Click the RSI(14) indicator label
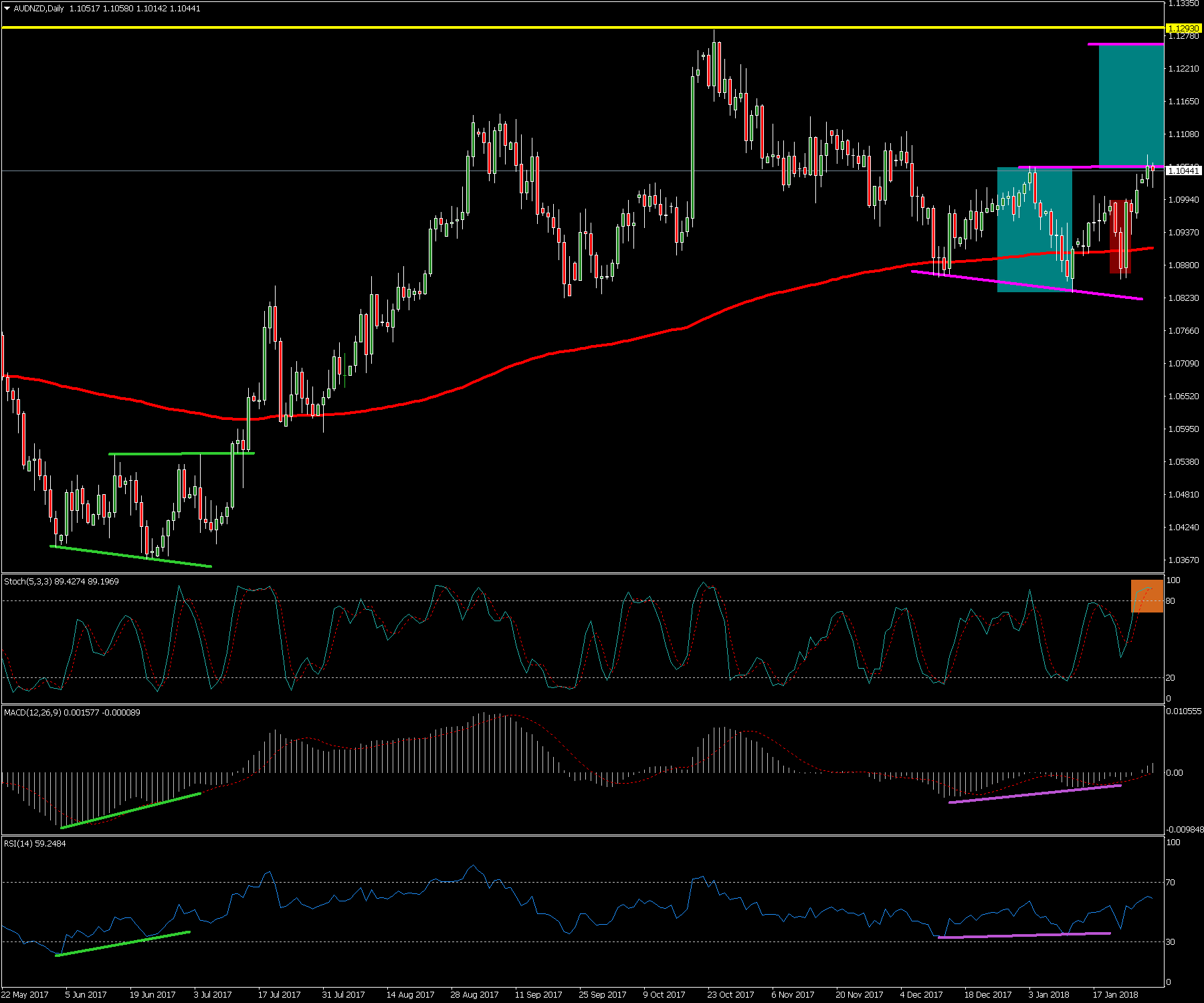 tap(35, 844)
